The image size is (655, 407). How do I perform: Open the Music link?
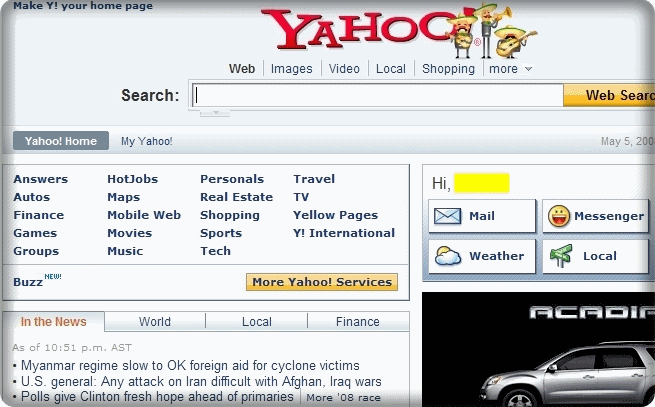[x=125, y=251]
